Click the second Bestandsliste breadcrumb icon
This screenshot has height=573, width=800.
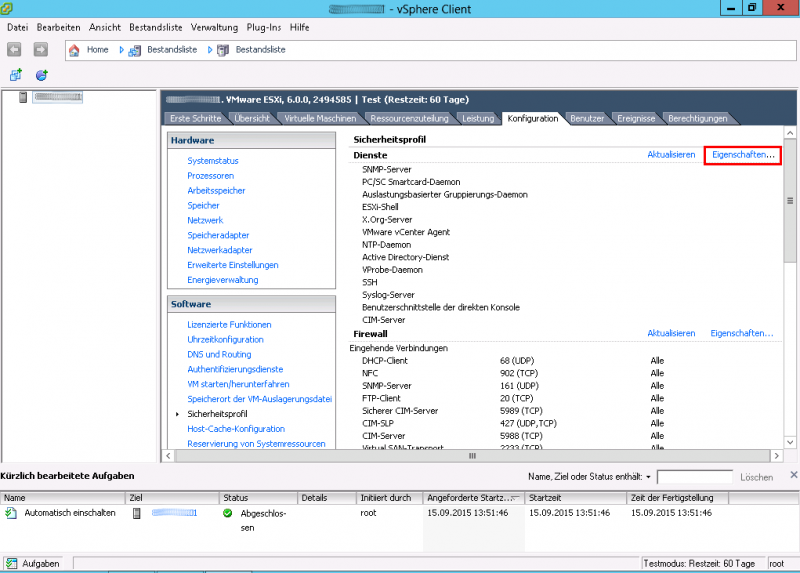(x=223, y=50)
